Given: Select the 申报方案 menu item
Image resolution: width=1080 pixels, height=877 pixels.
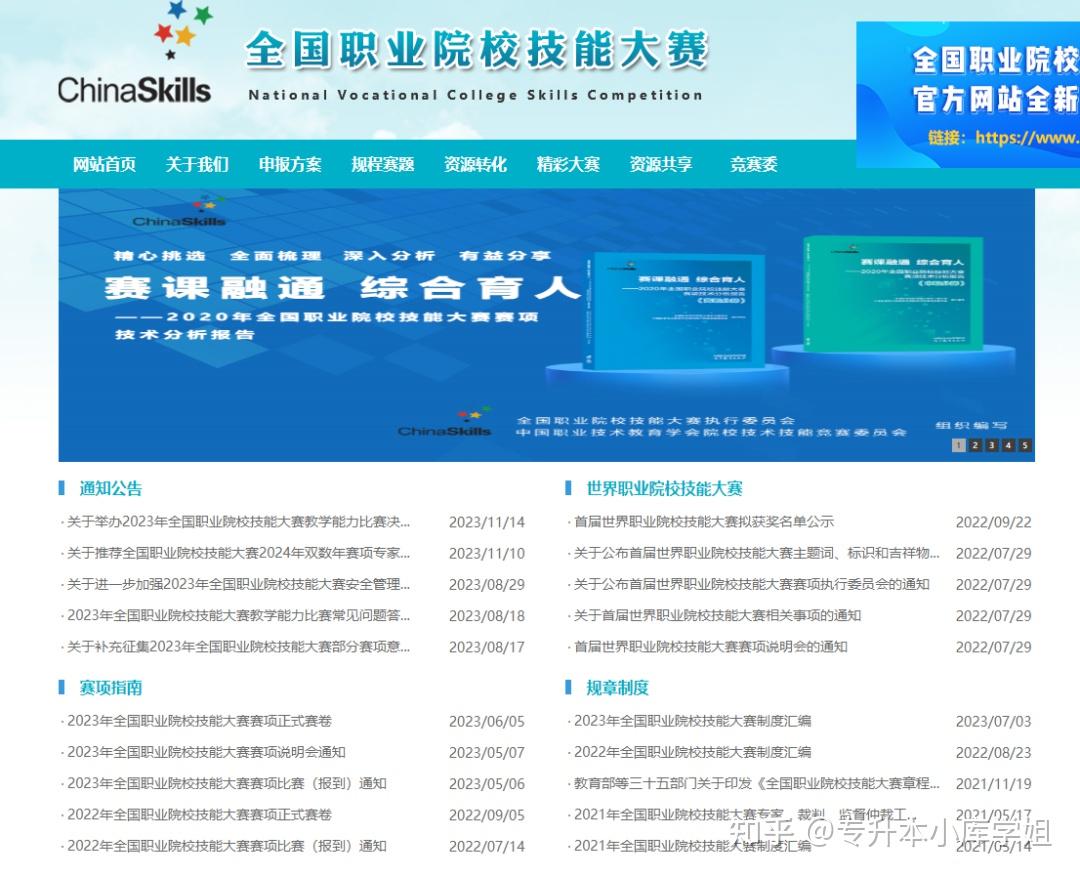Looking at the screenshot, I should 290,164.
